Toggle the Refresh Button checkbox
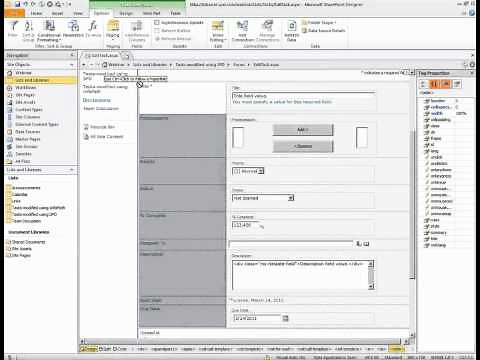The height and width of the screenshot is (360, 480). [157, 30]
